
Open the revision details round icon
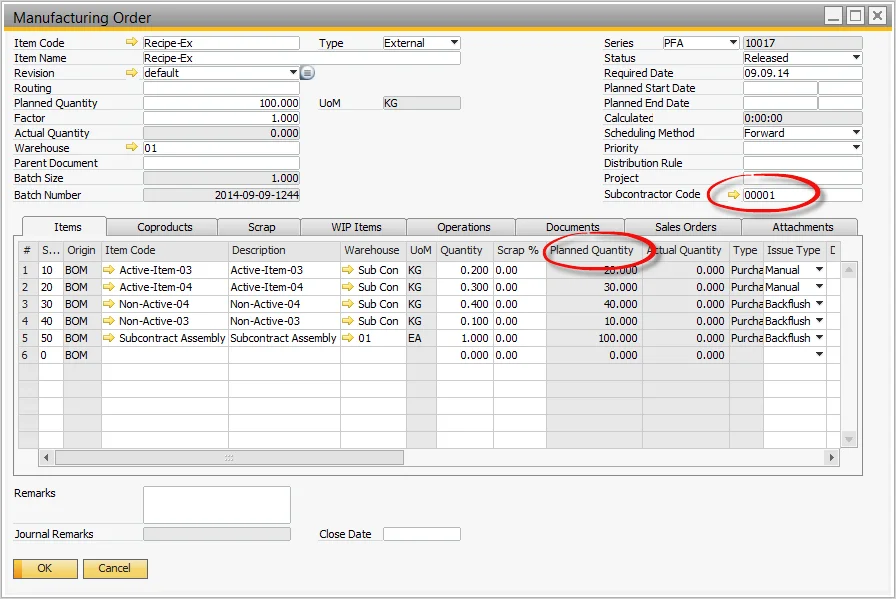(x=307, y=73)
